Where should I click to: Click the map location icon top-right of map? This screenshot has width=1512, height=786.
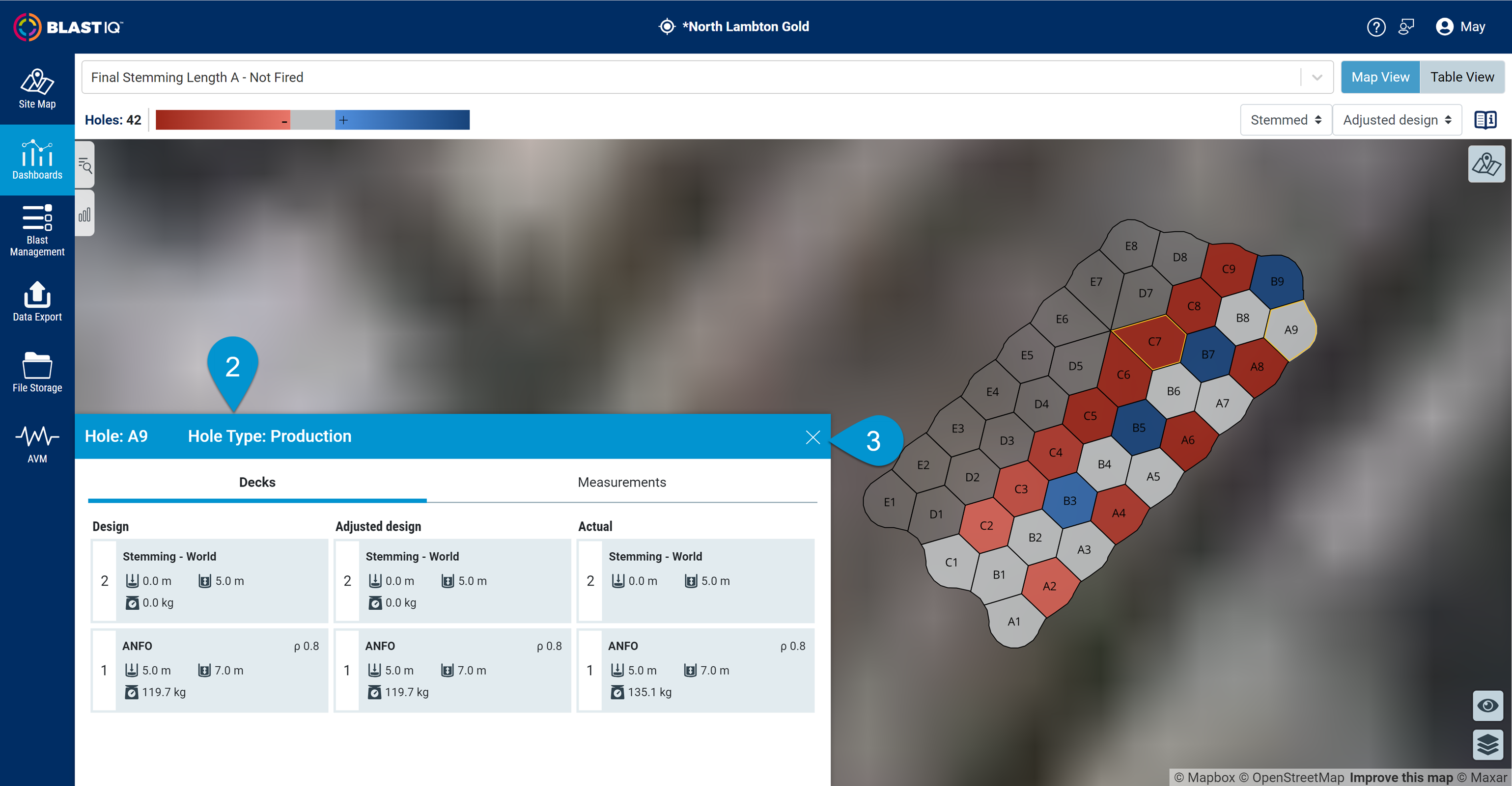[1486, 164]
